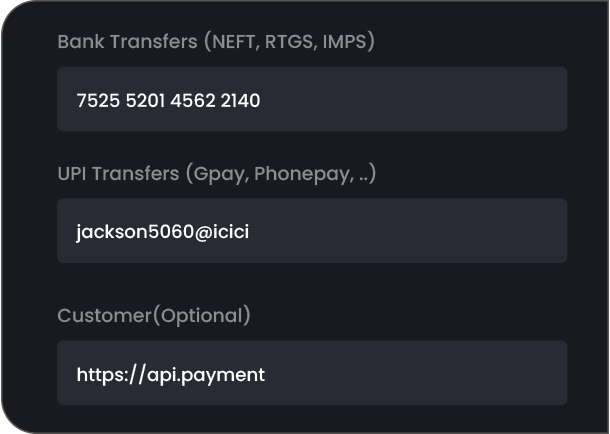Click empty area right of the bank account number
610x434 pixels.
(420, 99)
